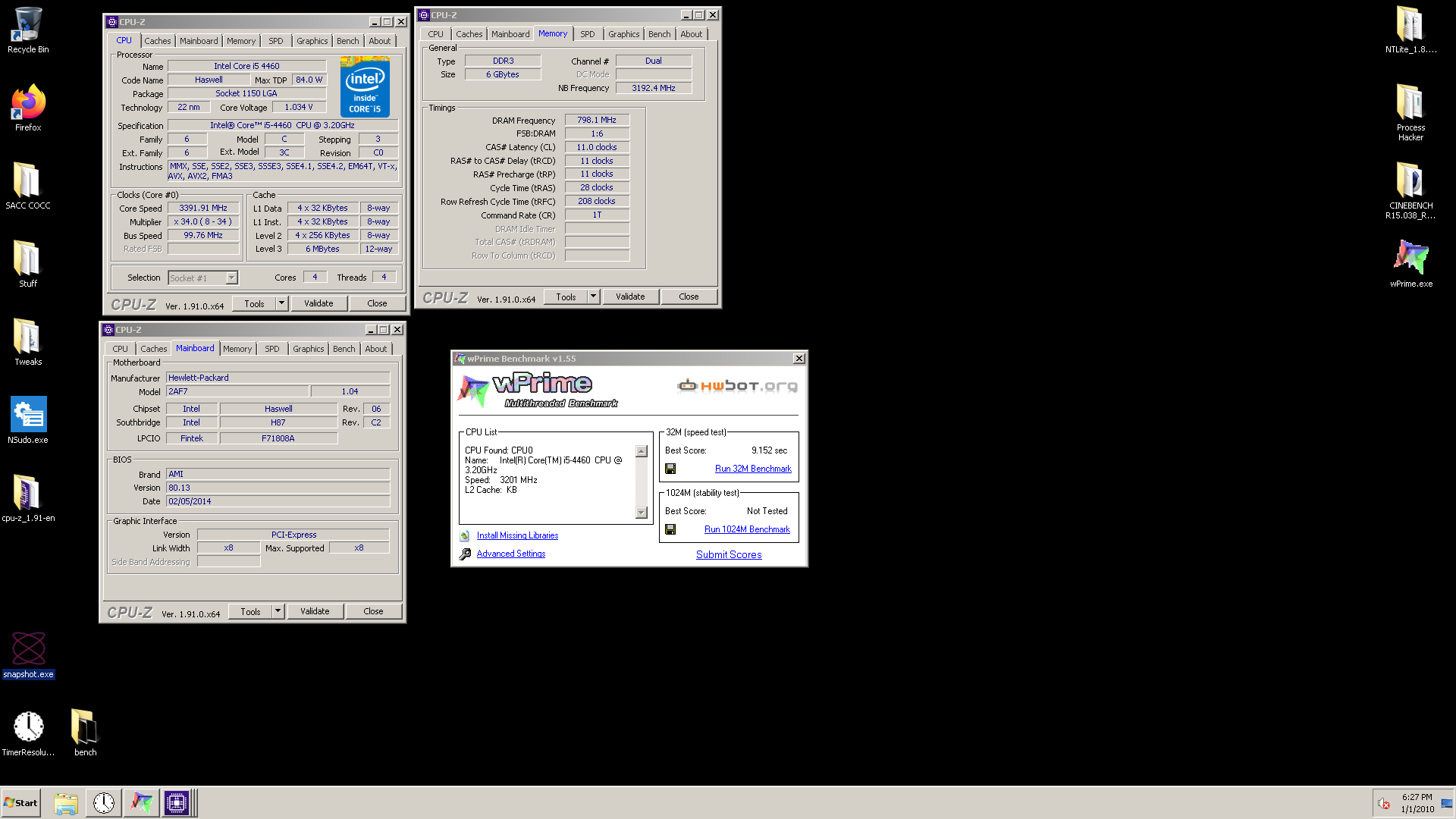Click the Core Speed value field
Screen dimensions: 1456x819
(x=203, y=208)
